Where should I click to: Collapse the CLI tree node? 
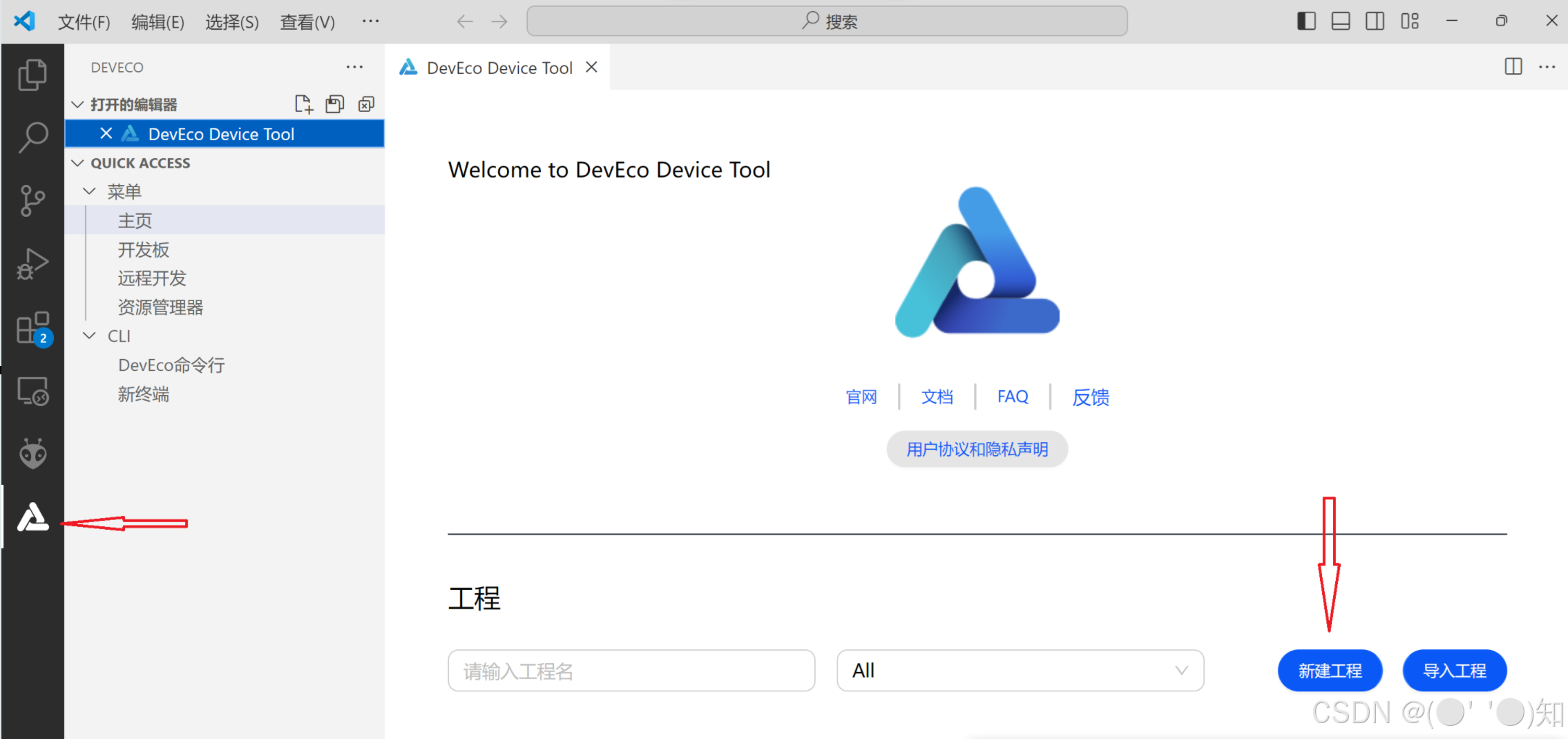[x=89, y=336]
